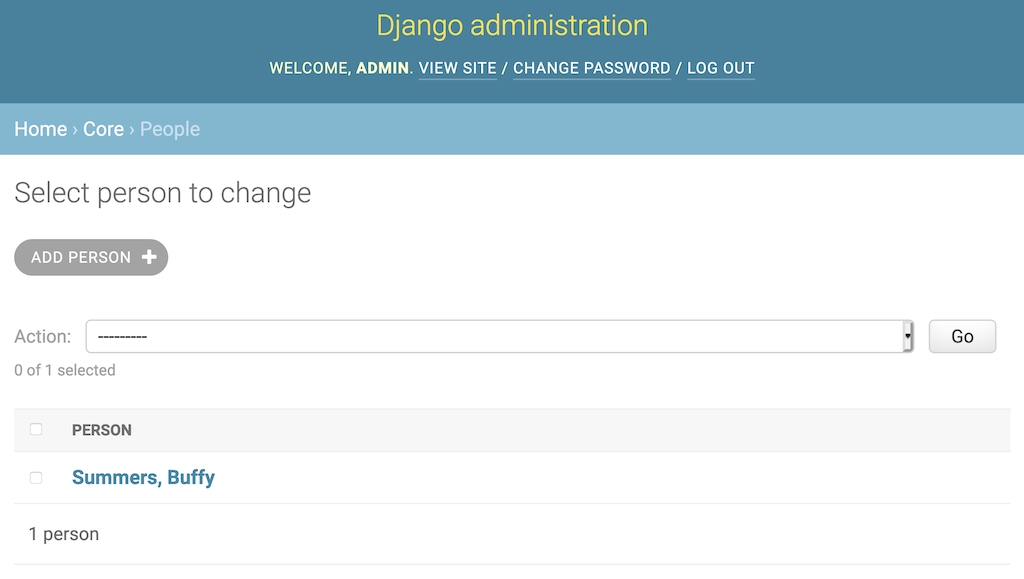1024x579 pixels.
Task: Open the Change Password page
Action: pos(591,68)
